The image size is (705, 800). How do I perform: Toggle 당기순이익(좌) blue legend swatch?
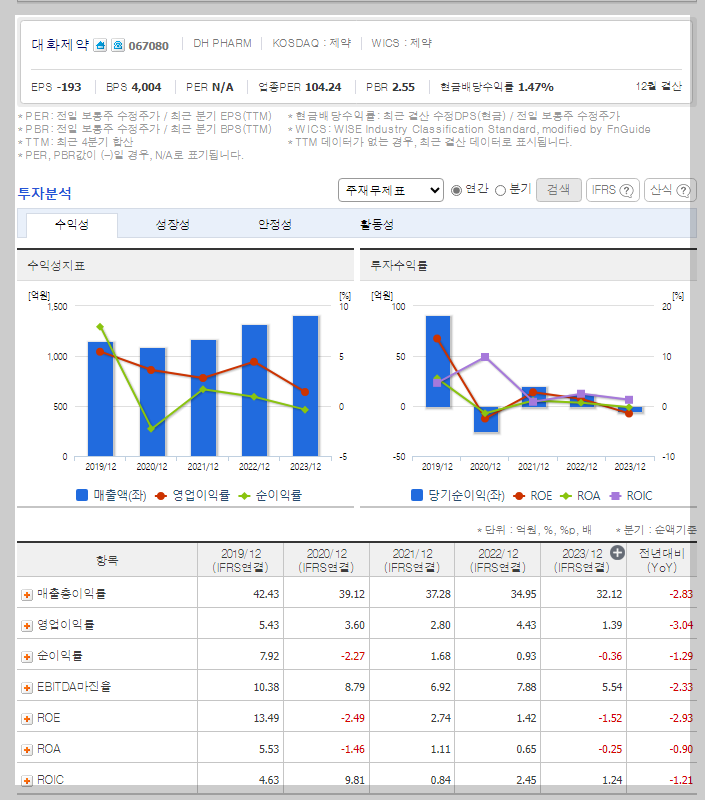[417, 495]
